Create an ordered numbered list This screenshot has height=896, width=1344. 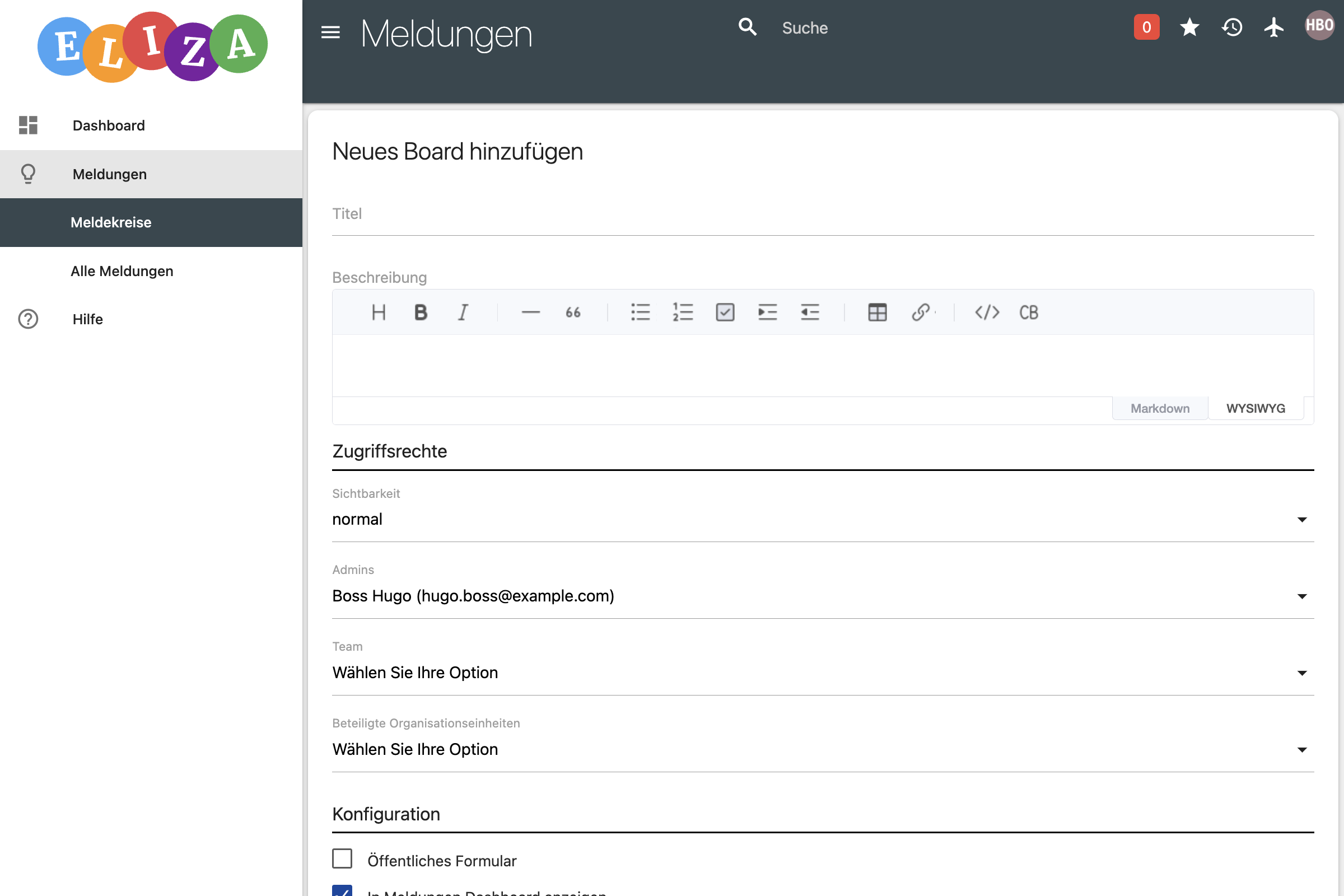683,312
